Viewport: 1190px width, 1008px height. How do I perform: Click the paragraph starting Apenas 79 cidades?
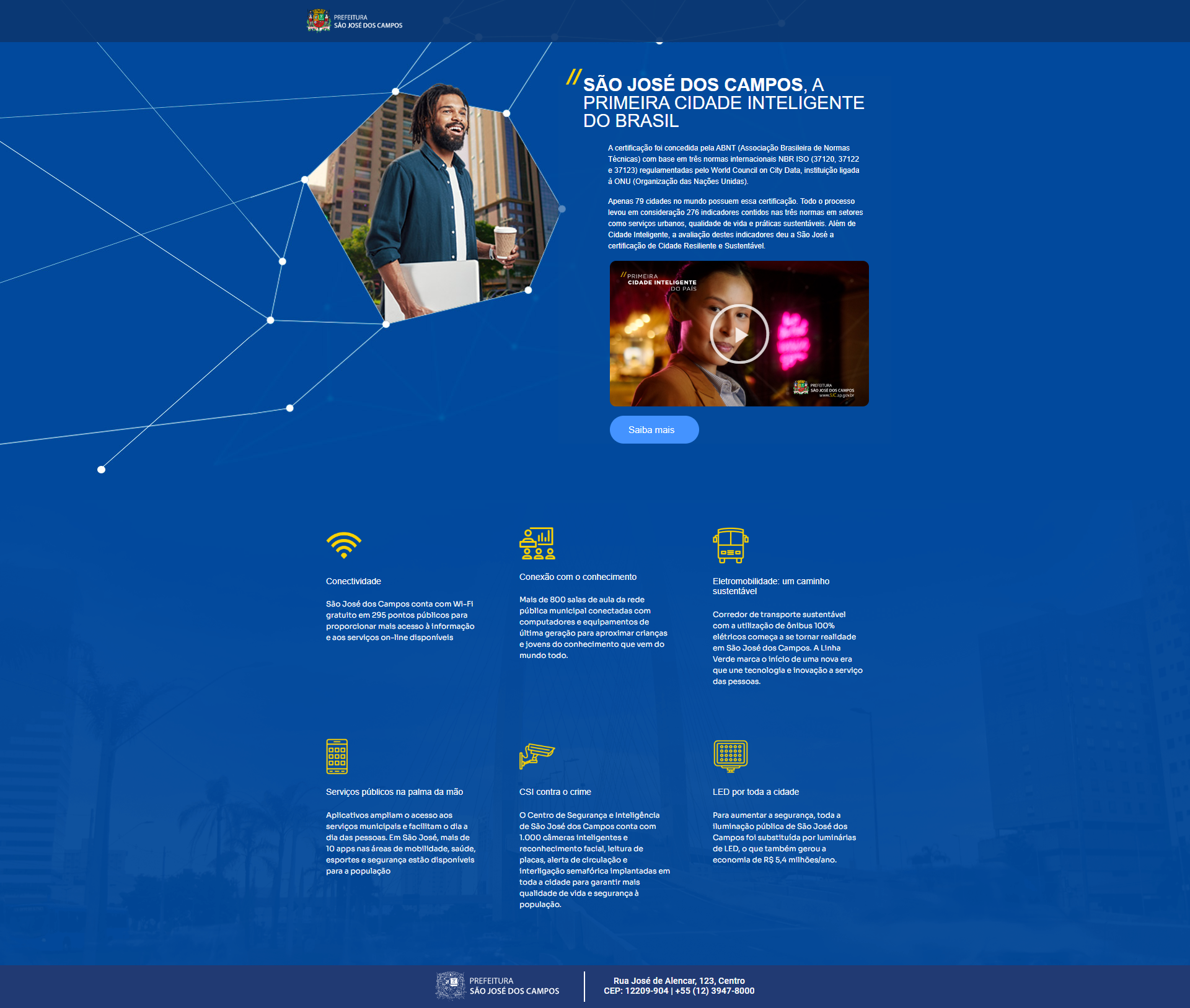735,224
